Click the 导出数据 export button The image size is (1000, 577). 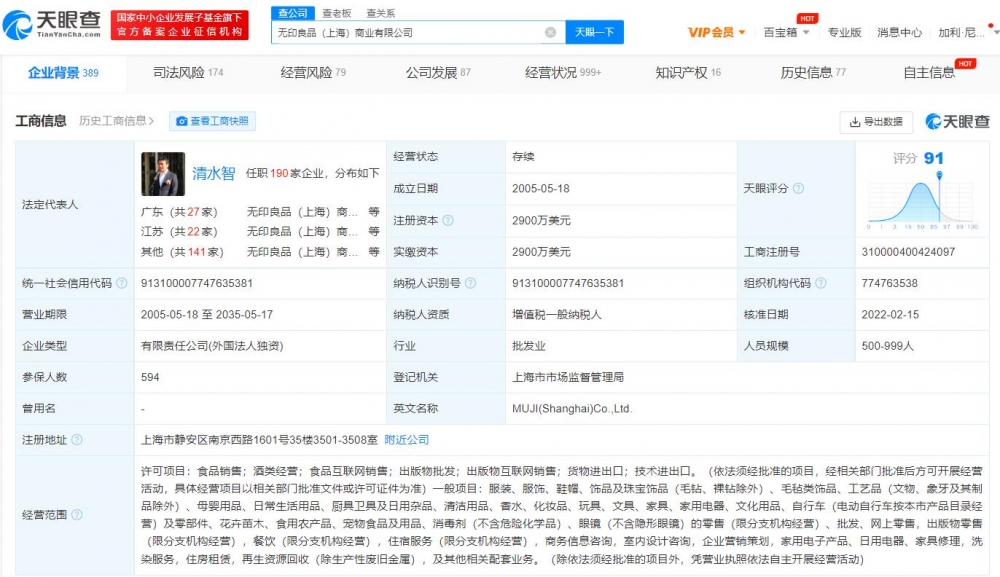click(876, 122)
